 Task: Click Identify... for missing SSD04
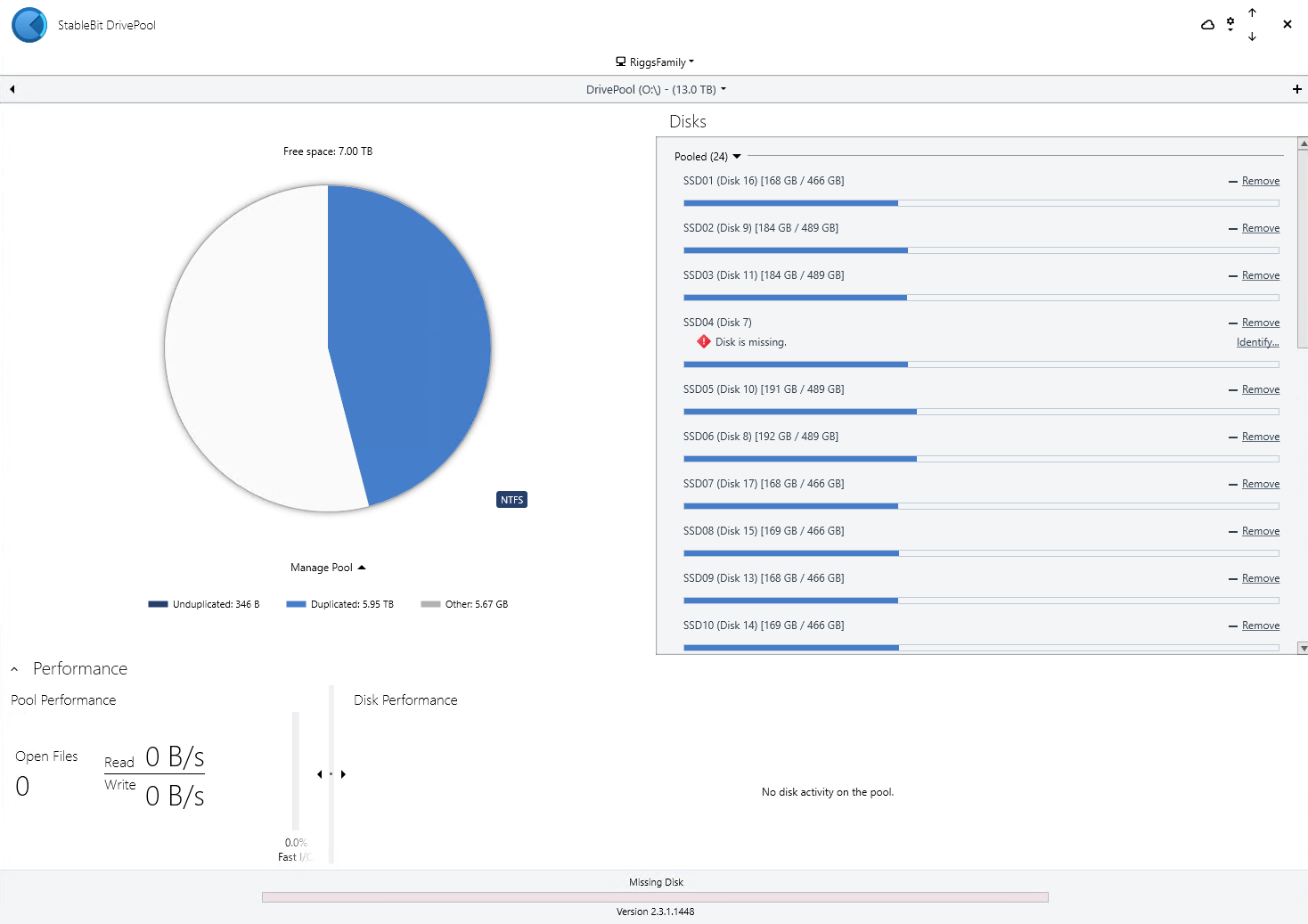click(1257, 342)
